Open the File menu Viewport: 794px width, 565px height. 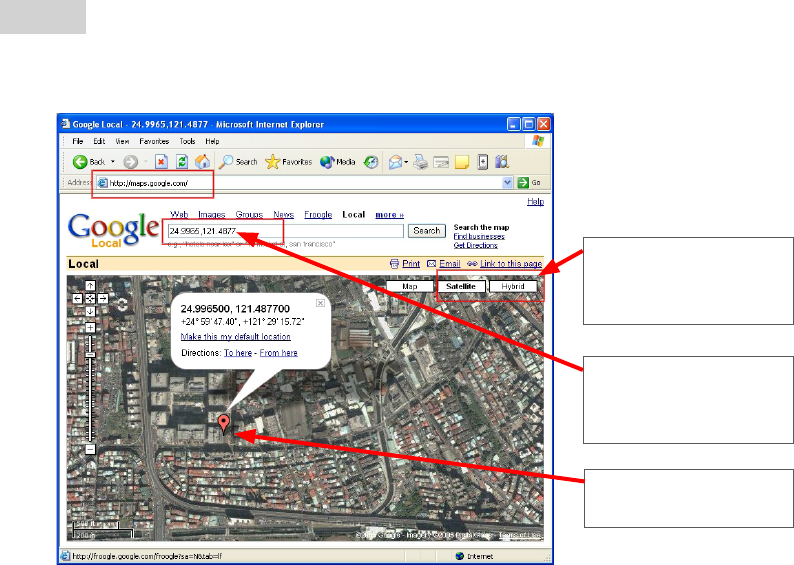point(77,141)
